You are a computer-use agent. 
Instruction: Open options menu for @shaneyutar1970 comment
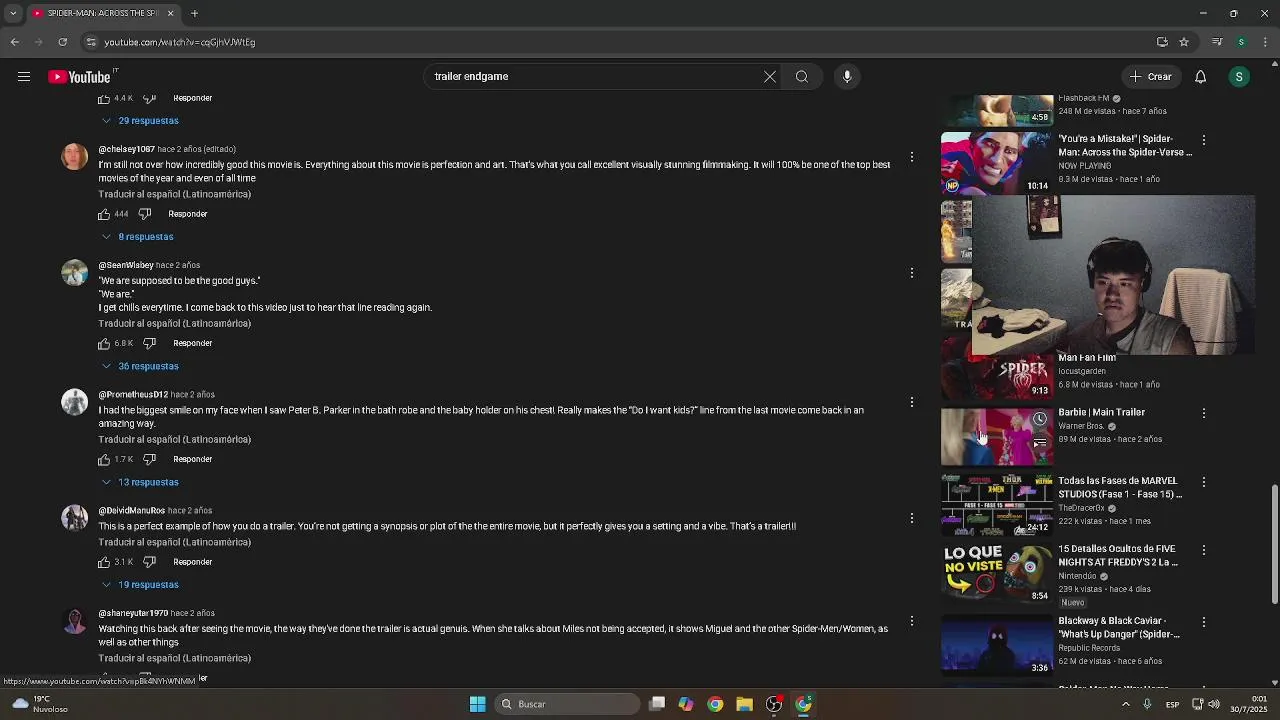click(x=912, y=621)
